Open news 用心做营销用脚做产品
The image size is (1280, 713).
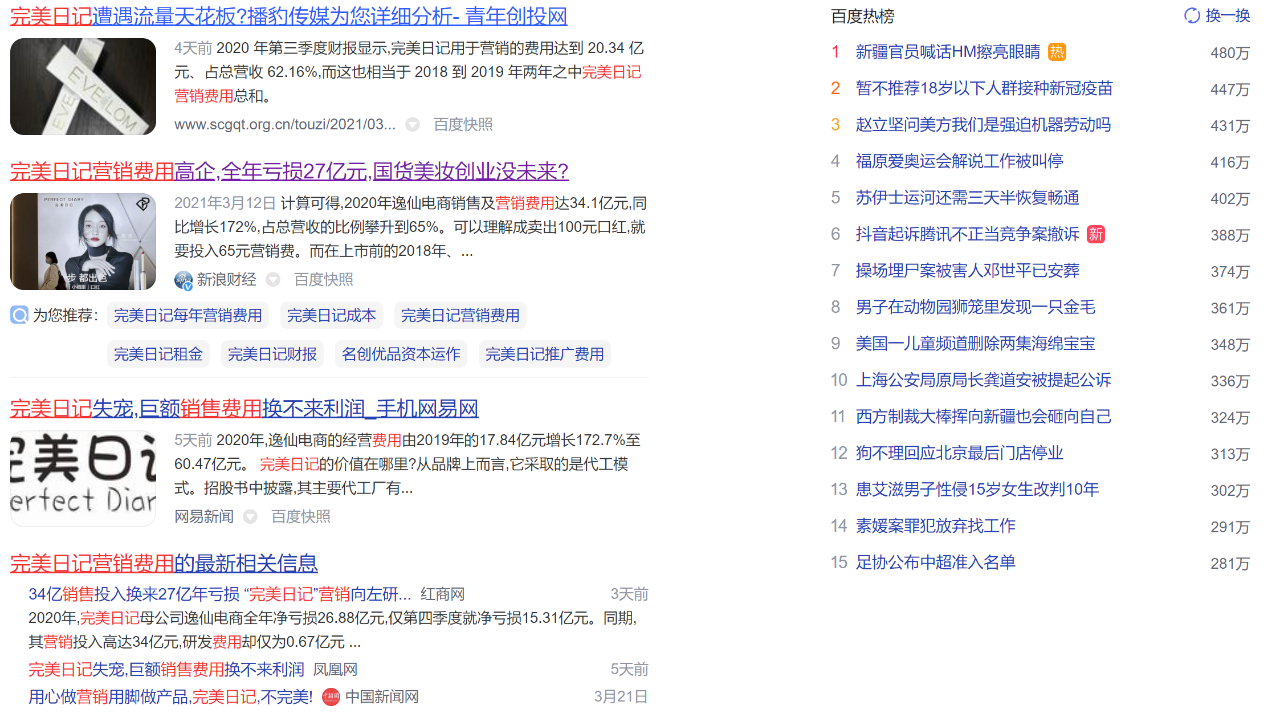point(170,697)
